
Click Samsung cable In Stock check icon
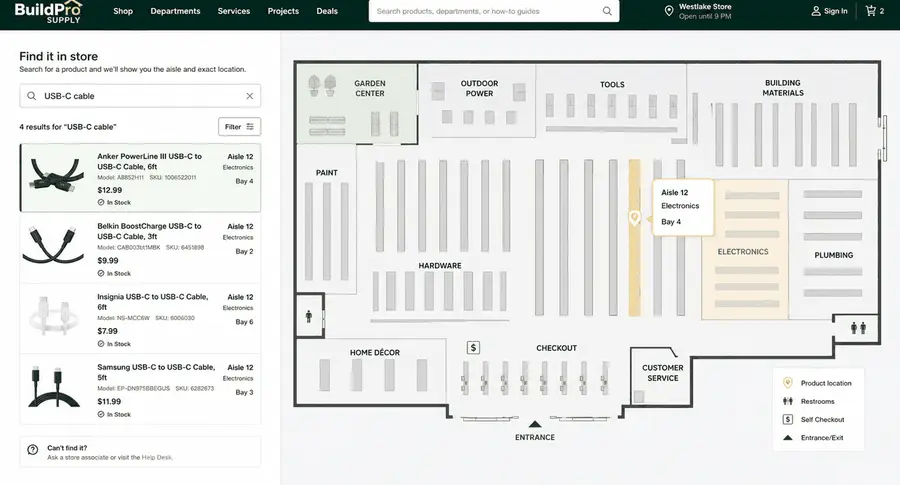pyautogui.click(x=100, y=414)
